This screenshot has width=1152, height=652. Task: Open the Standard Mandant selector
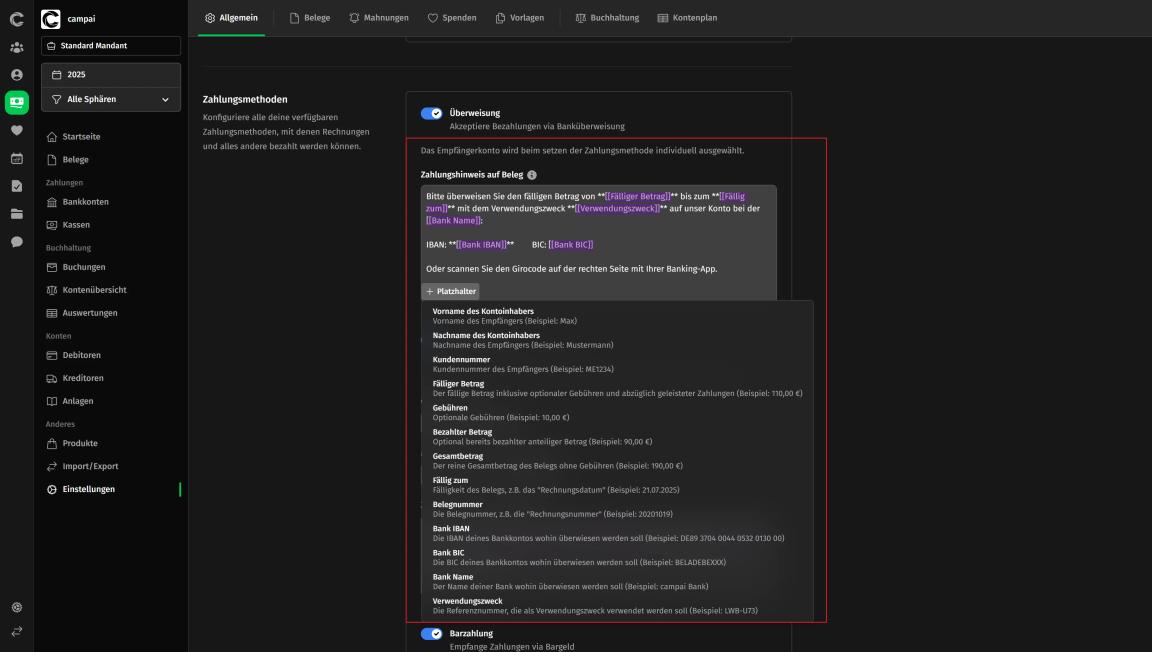[111, 46]
